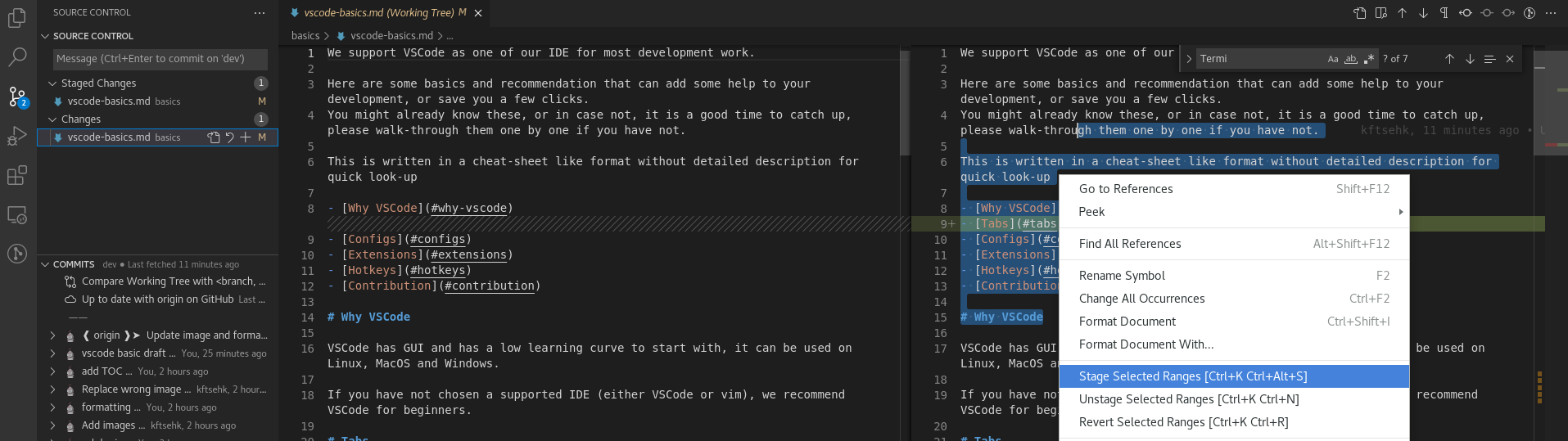
Task: Toggle Match Case in find widget
Action: pyautogui.click(x=1333, y=59)
